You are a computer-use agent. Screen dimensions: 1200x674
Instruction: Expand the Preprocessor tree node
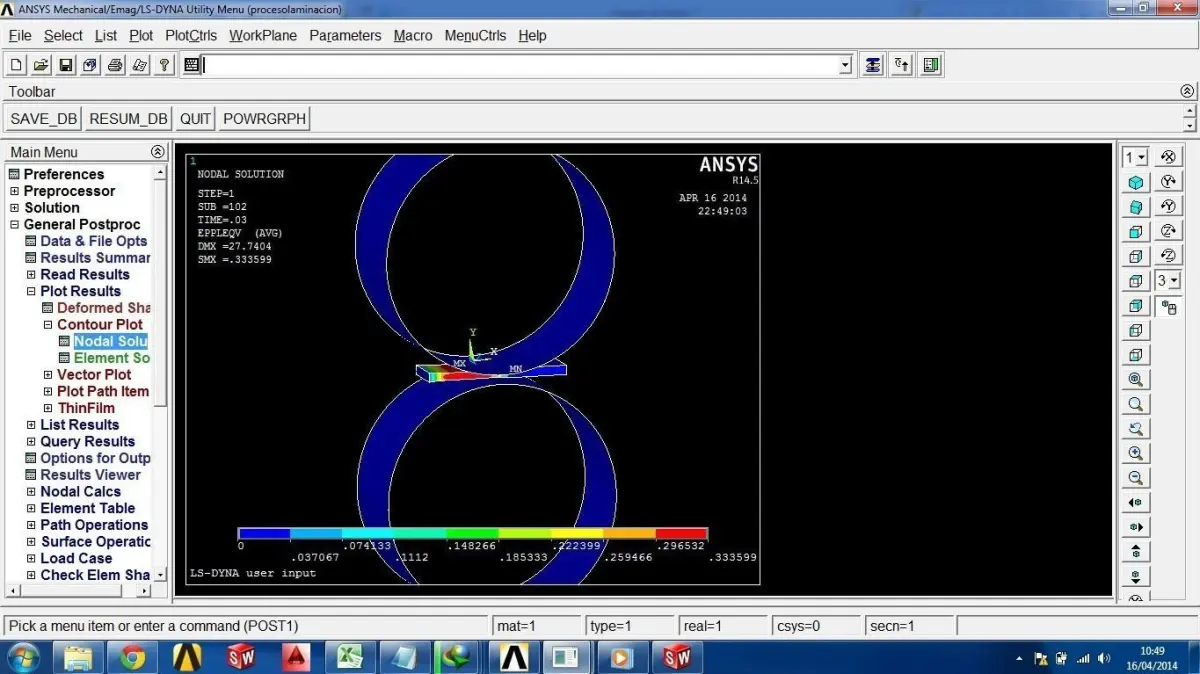pyautogui.click(x=14, y=191)
